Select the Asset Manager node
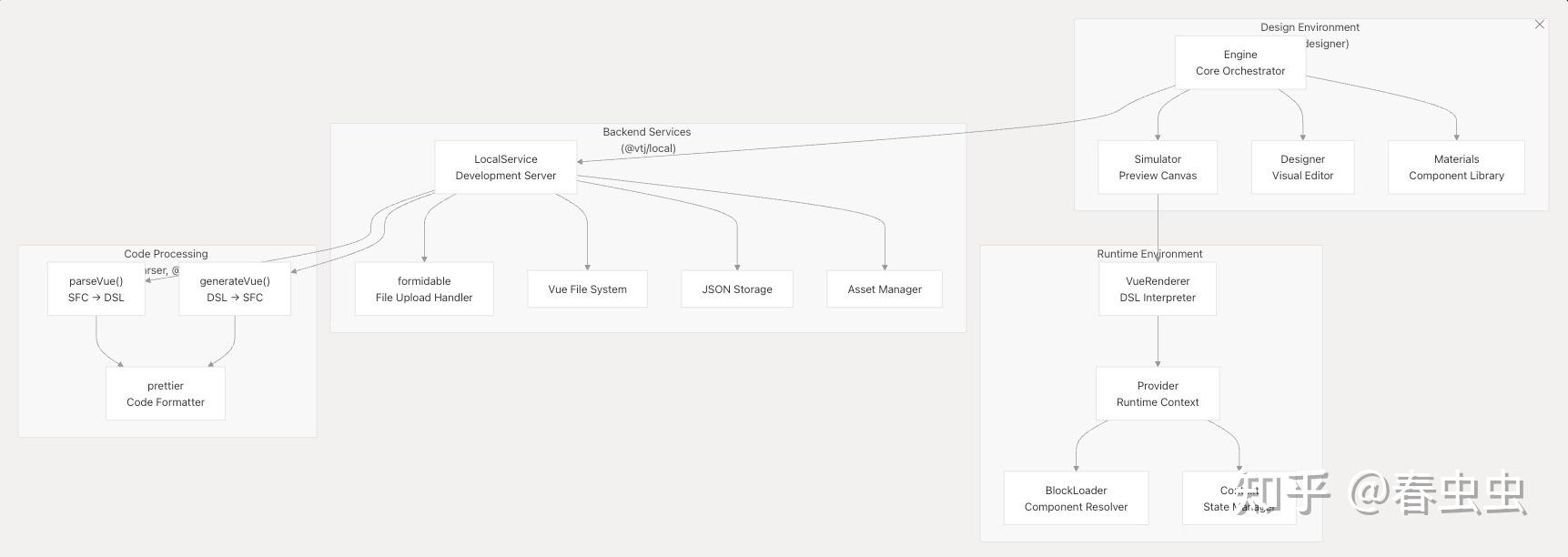 [x=884, y=289]
